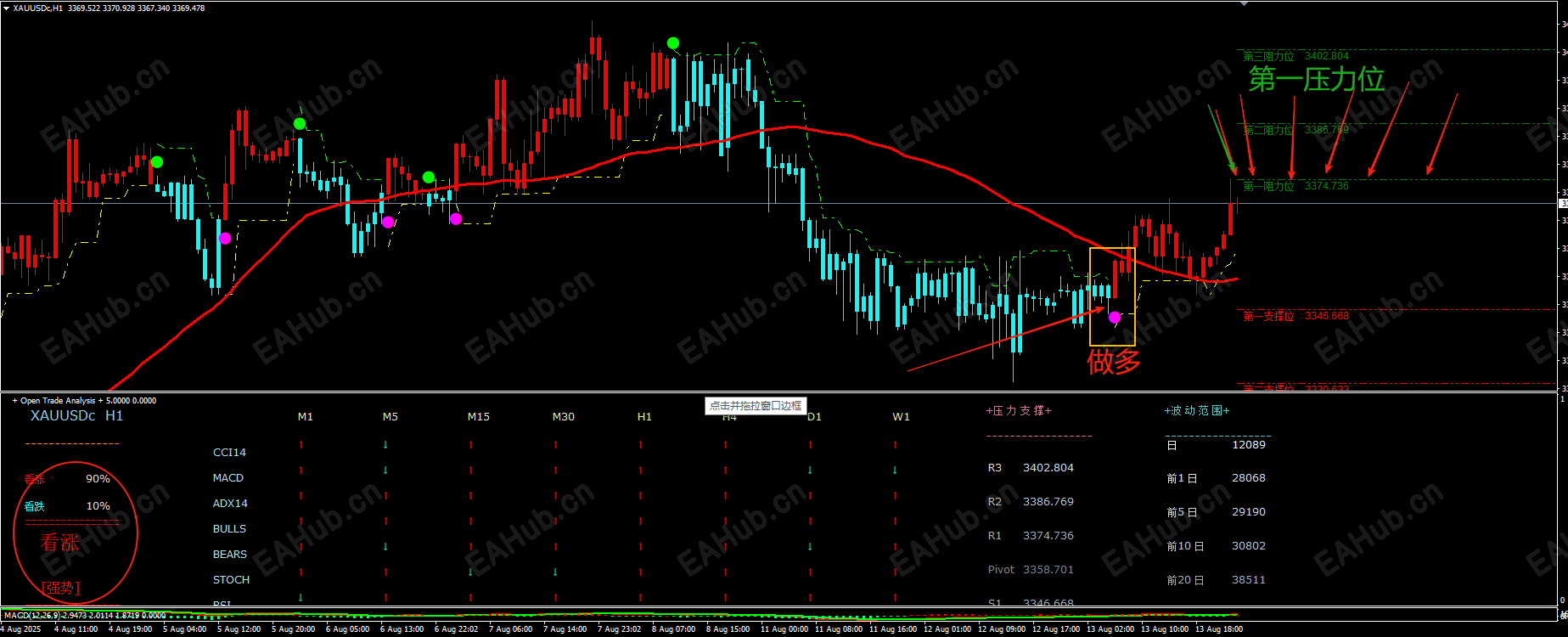
Task: Click the 点击并拖拉窗口边框 tooltip
Action: (755, 406)
